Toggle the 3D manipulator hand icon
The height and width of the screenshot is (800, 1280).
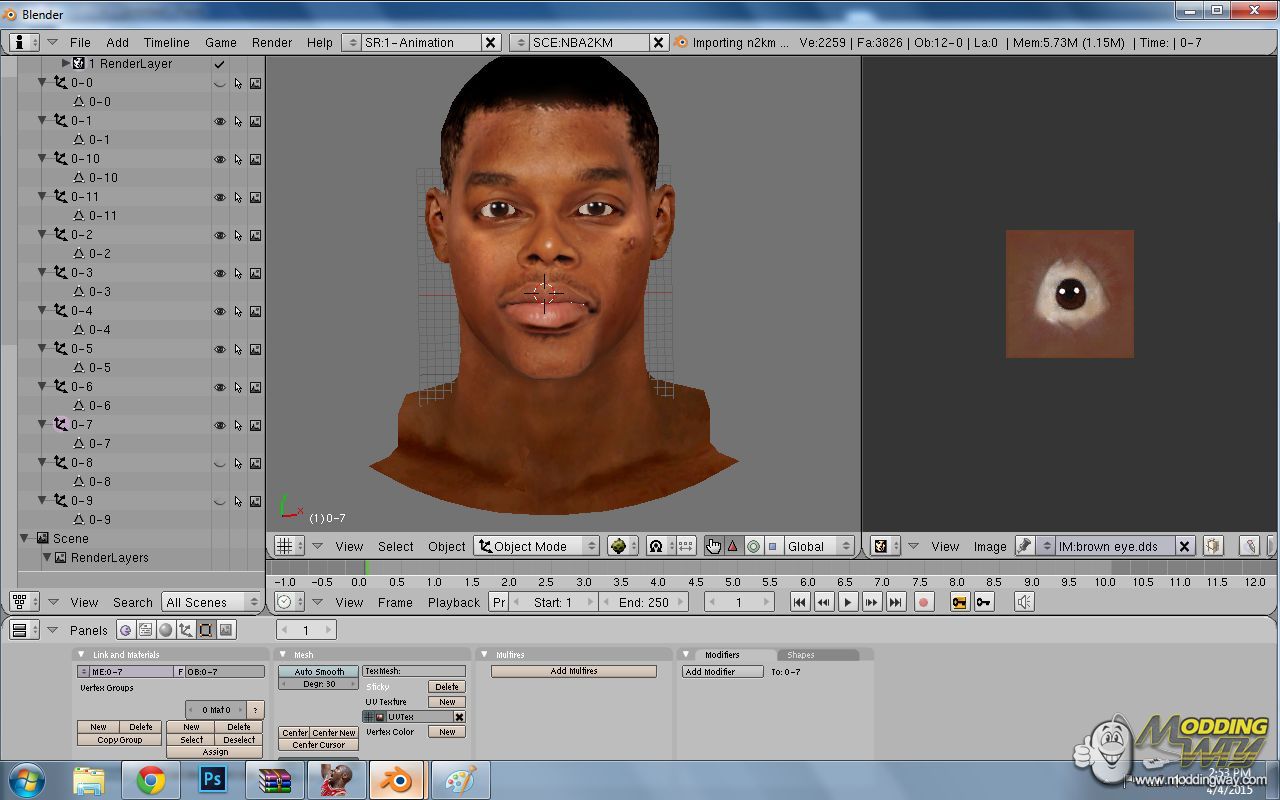coord(713,546)
